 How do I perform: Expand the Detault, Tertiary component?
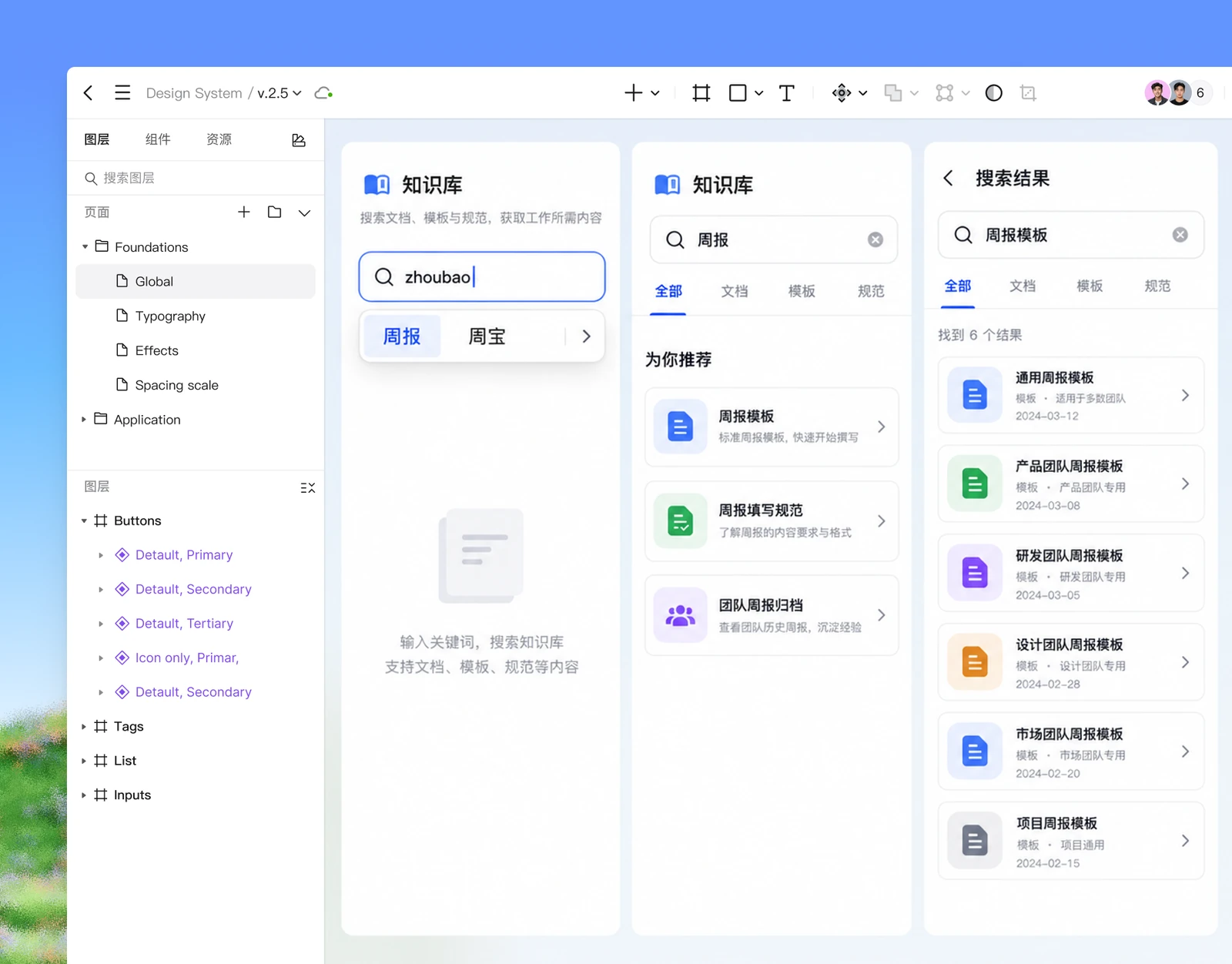click(x=101, y=624)
